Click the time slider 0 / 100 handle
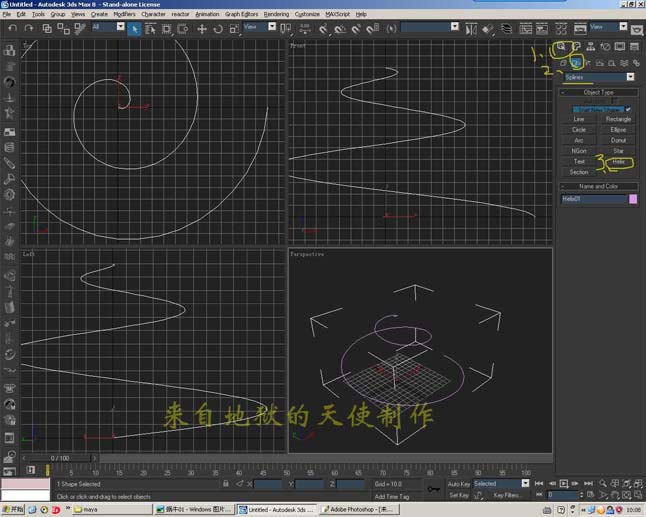 (x=60, y=458)
